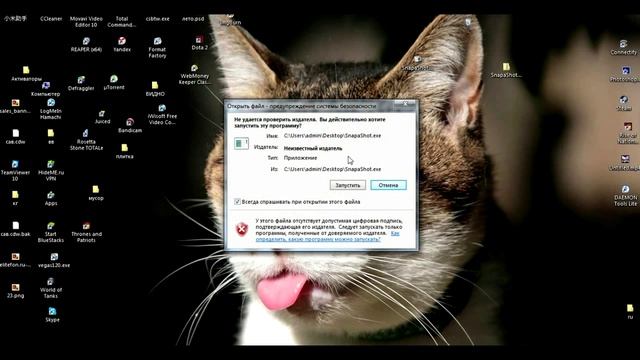Select the Thrones and Patriots shortcut

[x=86, y=233]
